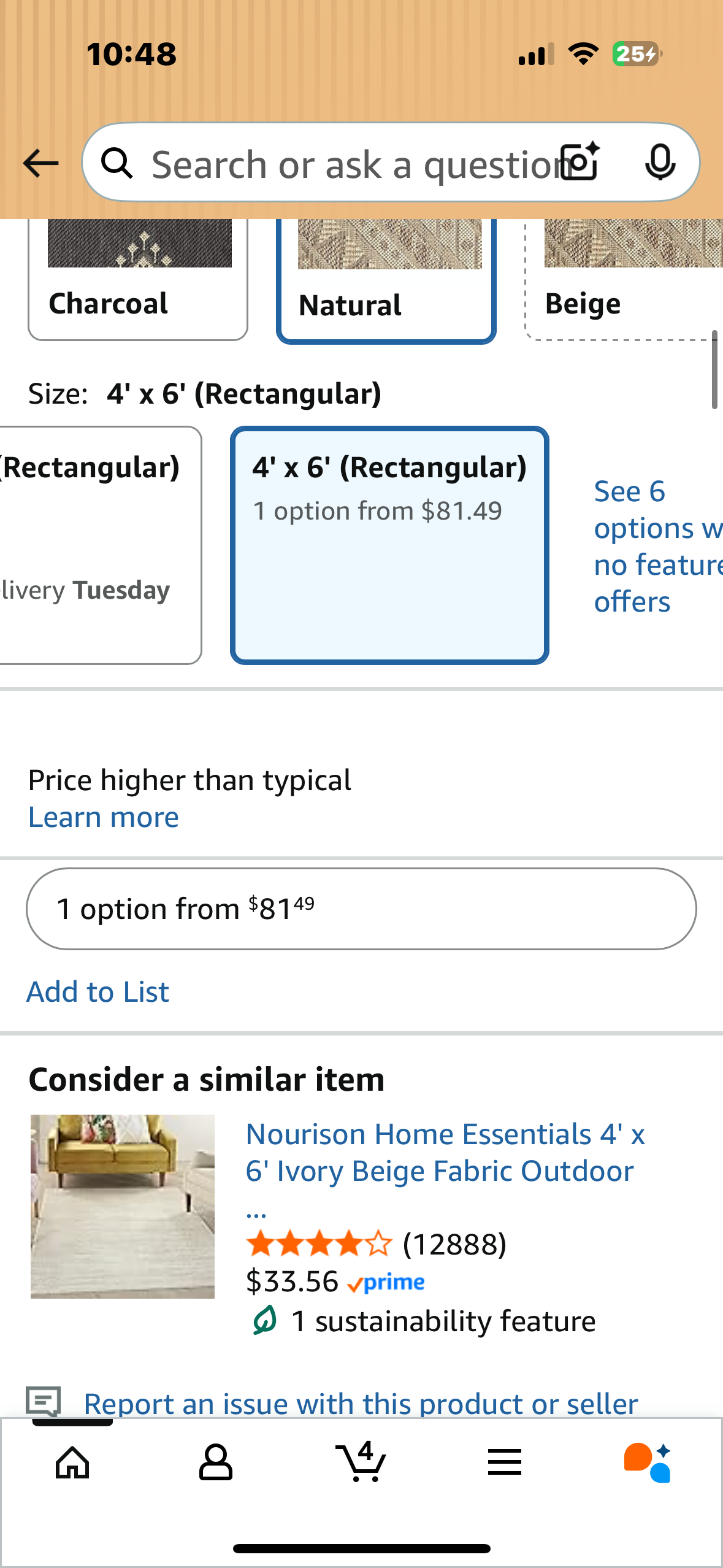The image size is (723, 1568).
Task: Open the account profile tab
Action: tap(216, 1462)
